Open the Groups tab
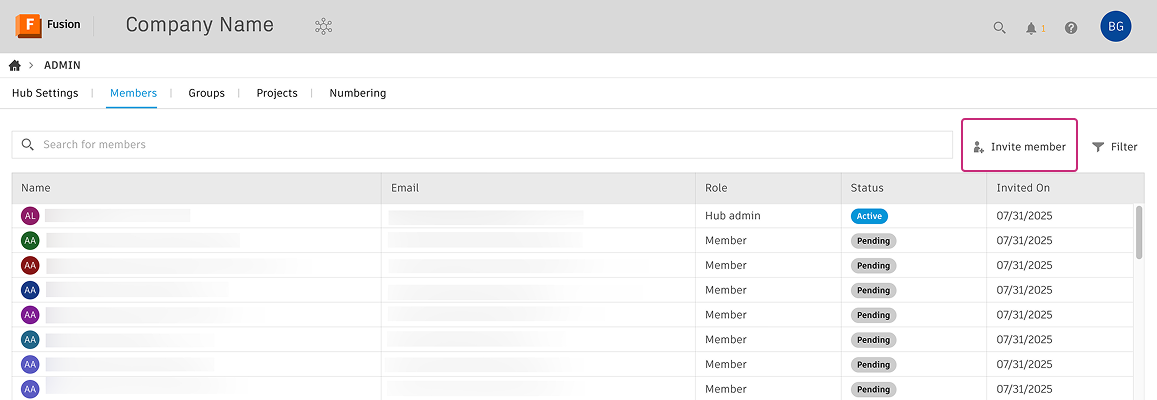 pos(206,93)
